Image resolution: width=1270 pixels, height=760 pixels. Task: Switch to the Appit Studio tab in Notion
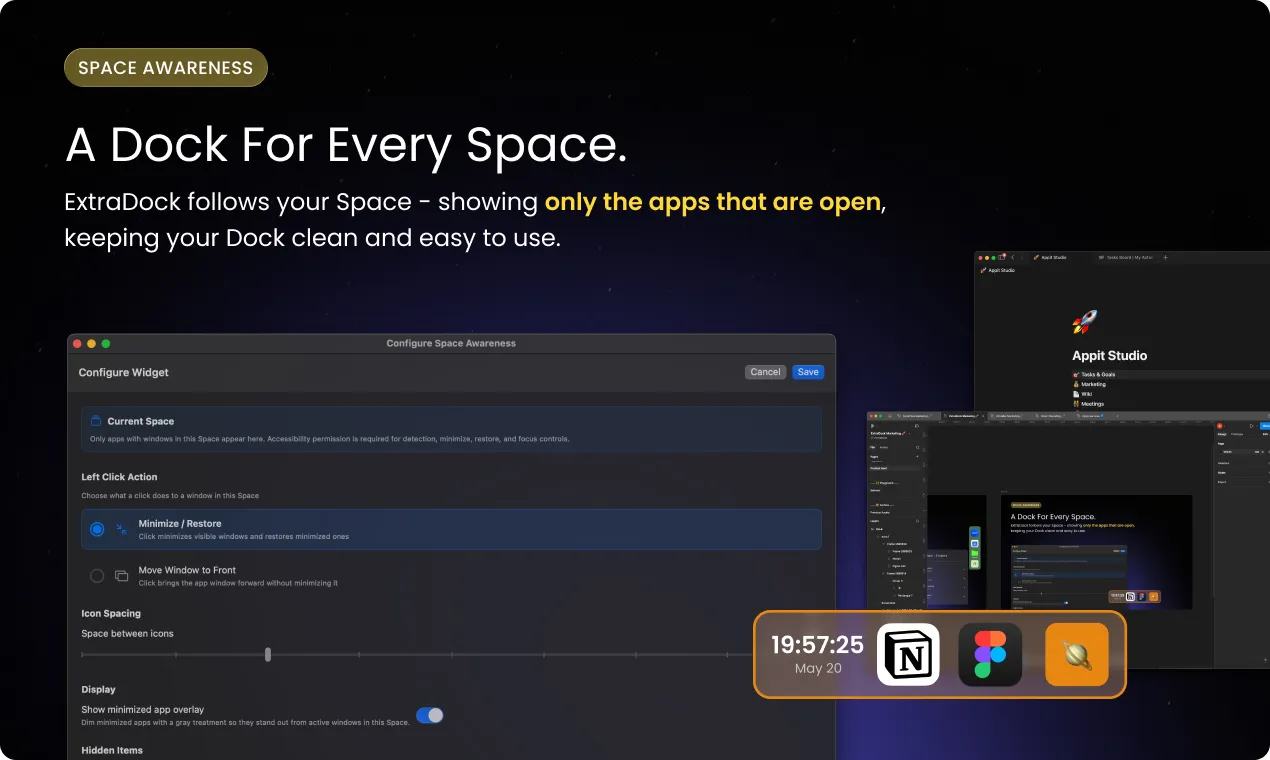[1050, 257]
